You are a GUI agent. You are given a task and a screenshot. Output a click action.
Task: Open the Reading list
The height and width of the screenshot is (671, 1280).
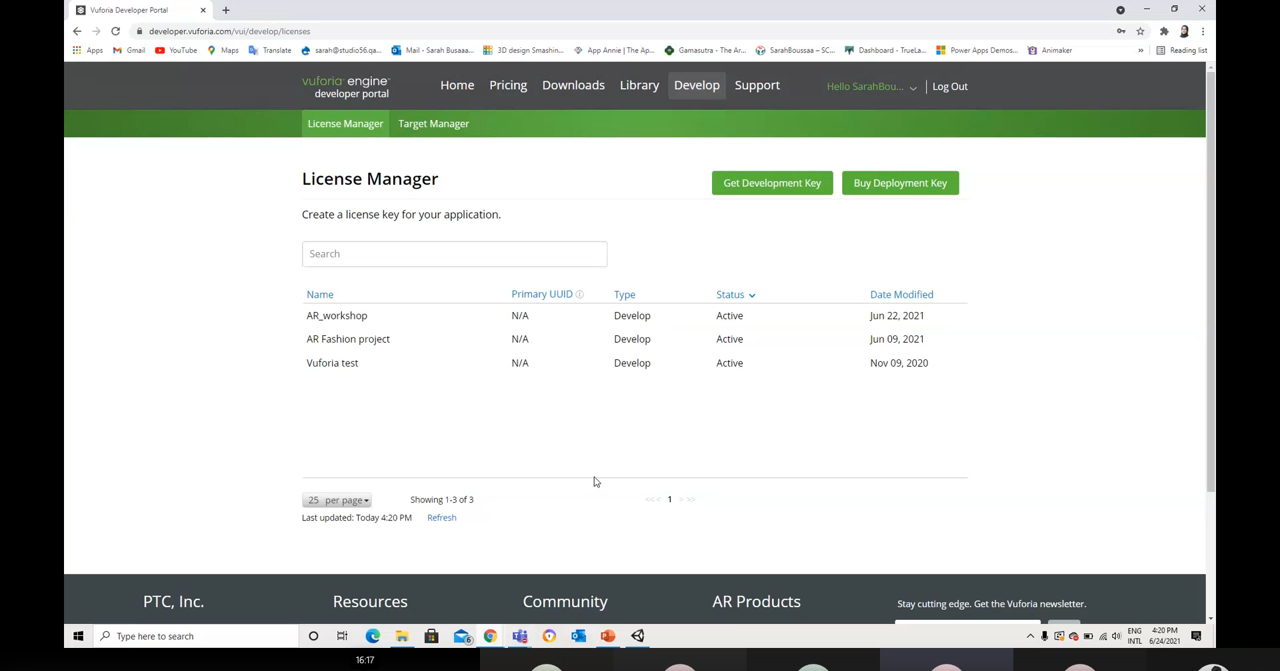coord(1181,50)
